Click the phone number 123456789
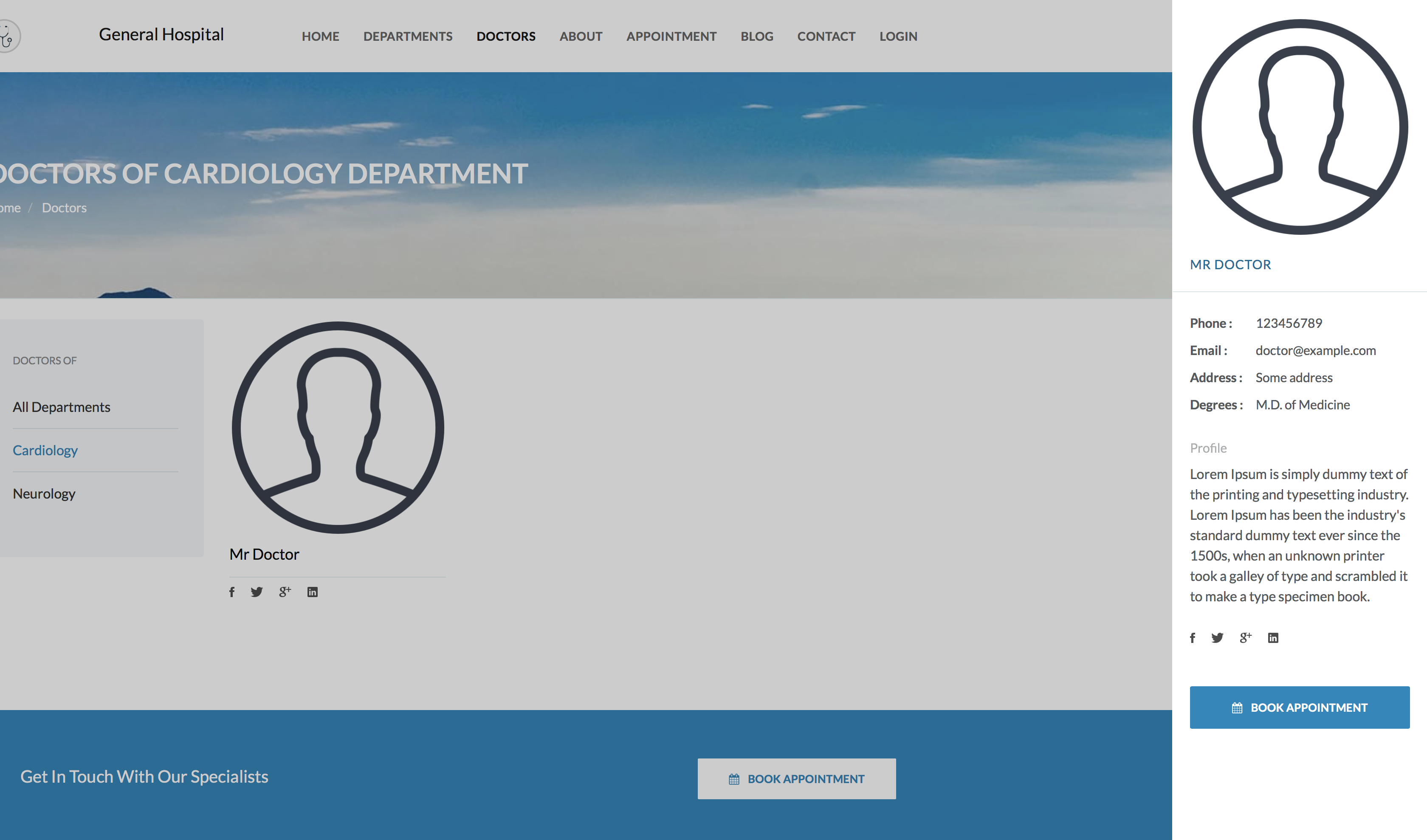This screenshot has width=1427, height=840. [1289, 323]
